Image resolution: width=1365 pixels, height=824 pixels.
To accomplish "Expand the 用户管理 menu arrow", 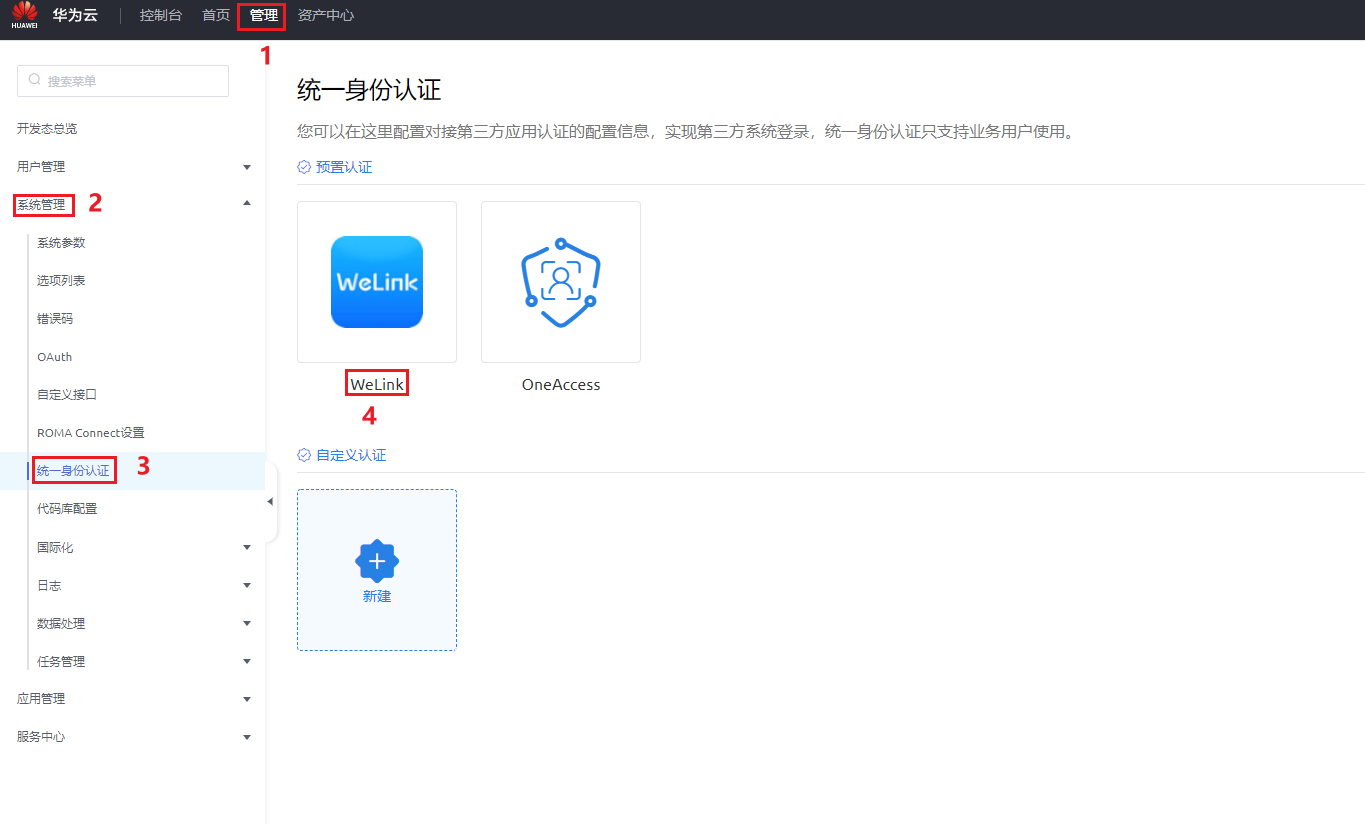I will tap(247, 167).
